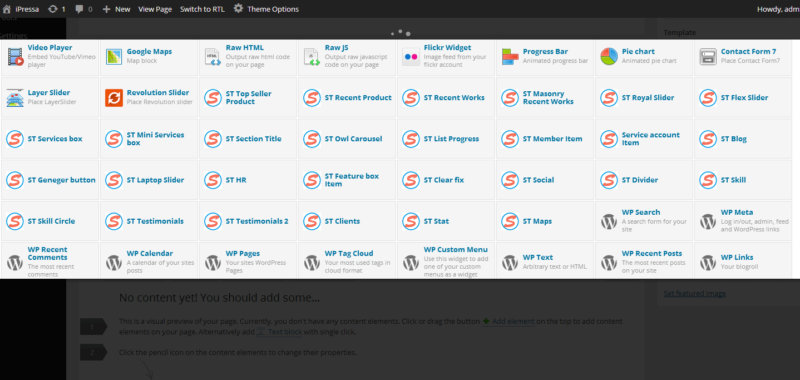Click View Page in the admin bar

pos(155,9)
